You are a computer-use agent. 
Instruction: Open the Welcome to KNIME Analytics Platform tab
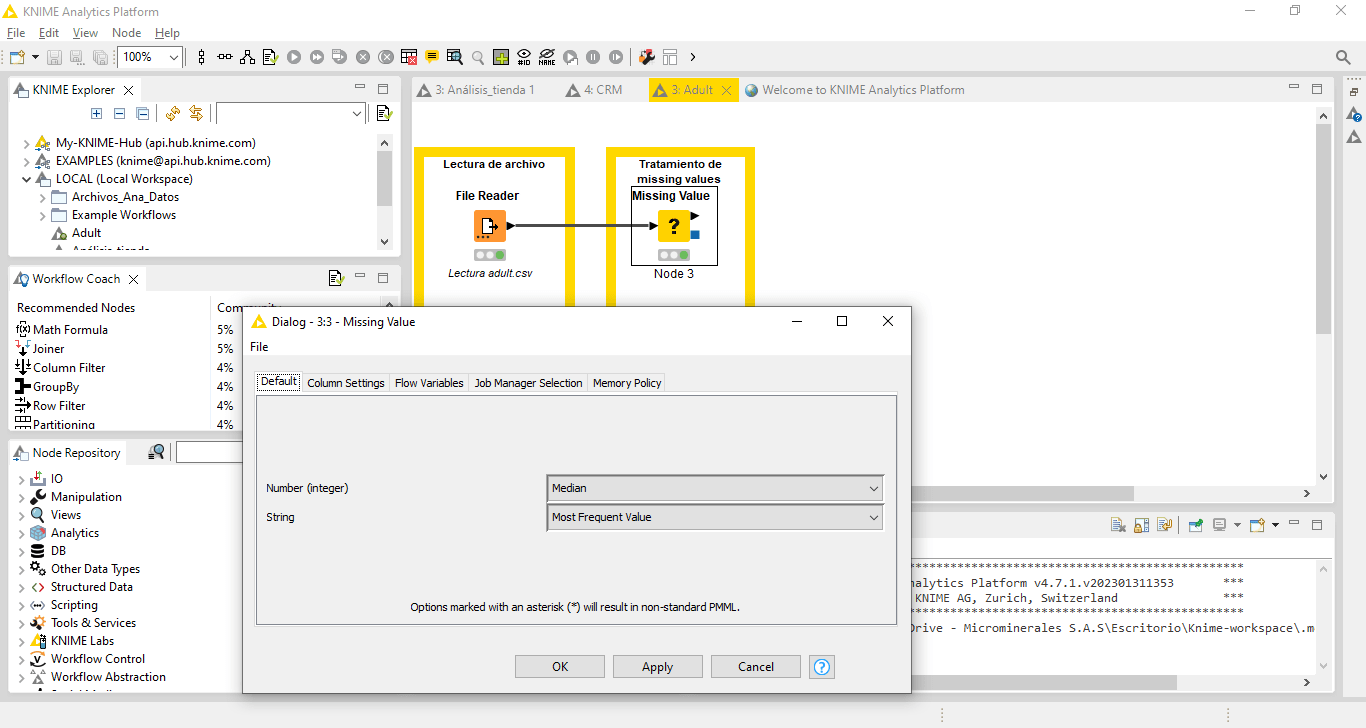pos(855,90)
